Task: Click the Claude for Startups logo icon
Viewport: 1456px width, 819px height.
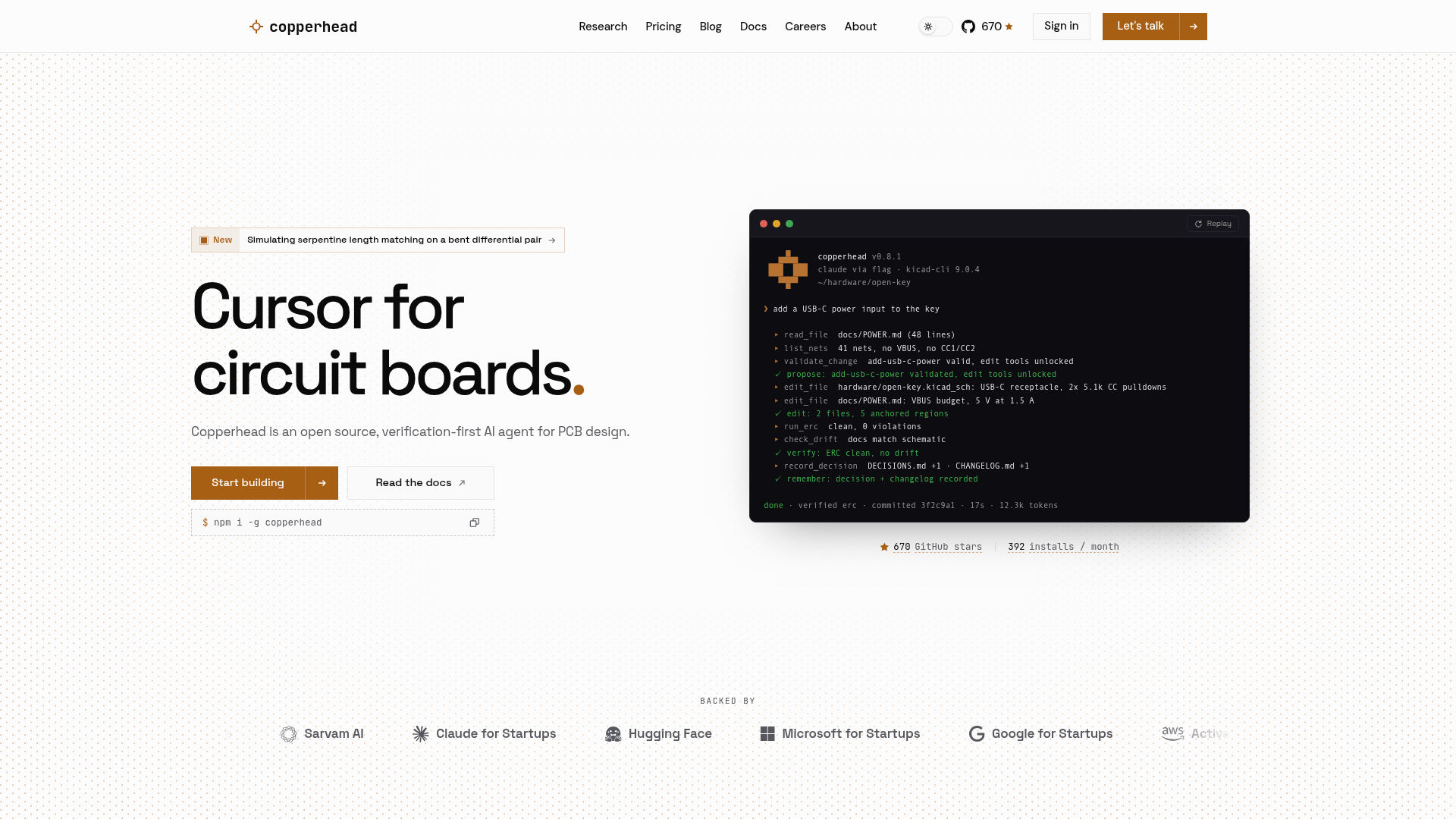Action: point(421,734)
